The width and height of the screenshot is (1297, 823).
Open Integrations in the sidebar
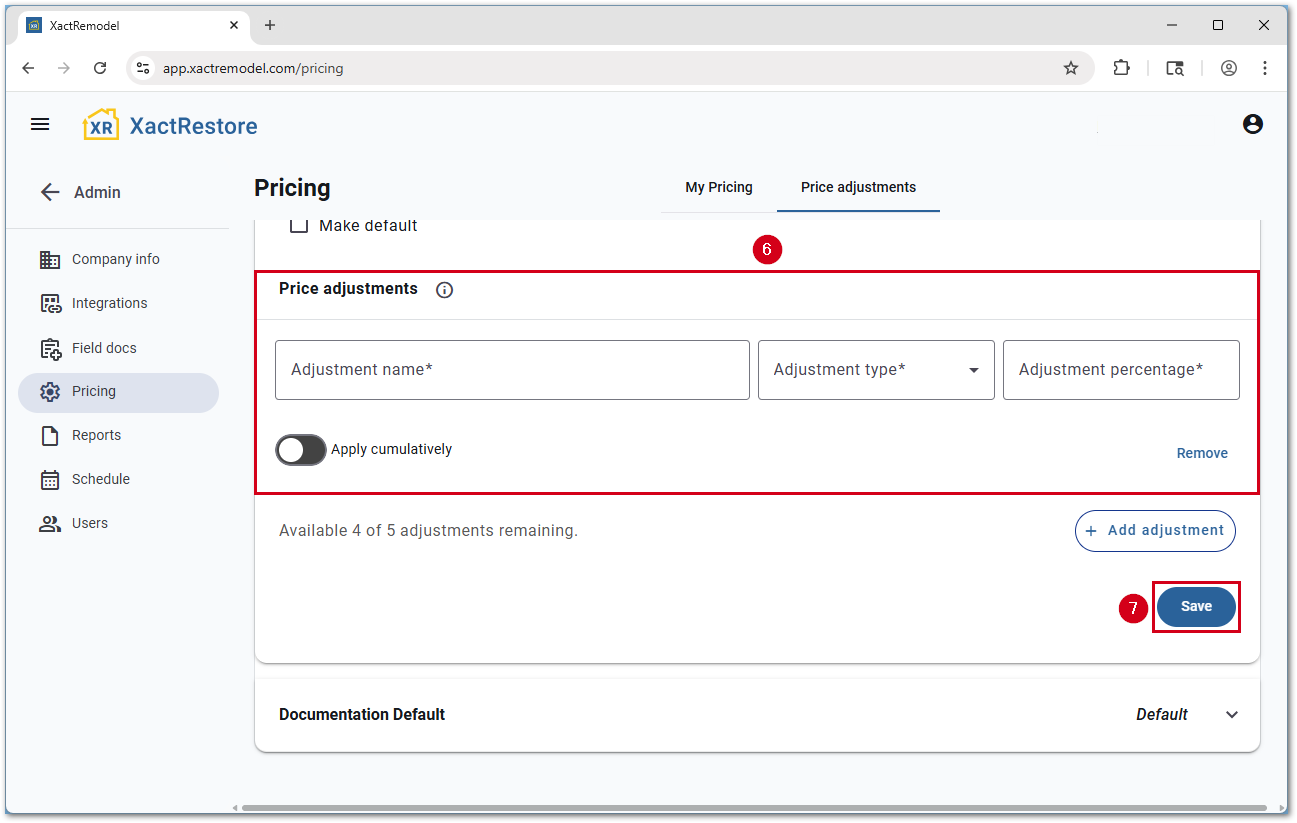pyautogui.click(x=109, y=303)
